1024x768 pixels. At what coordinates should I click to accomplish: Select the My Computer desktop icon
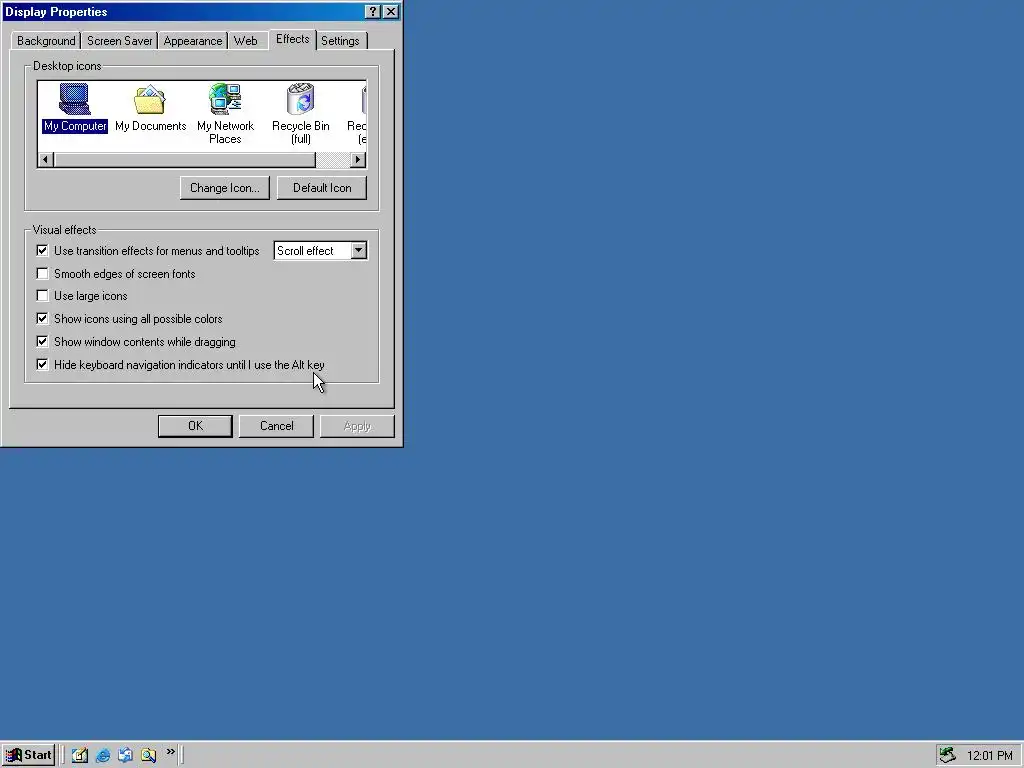click(74, 108)
